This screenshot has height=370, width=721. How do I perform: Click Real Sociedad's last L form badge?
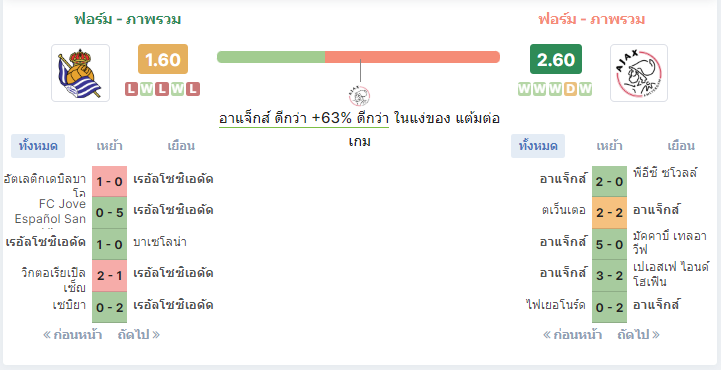pyautogui.click(x=193, y=89)
